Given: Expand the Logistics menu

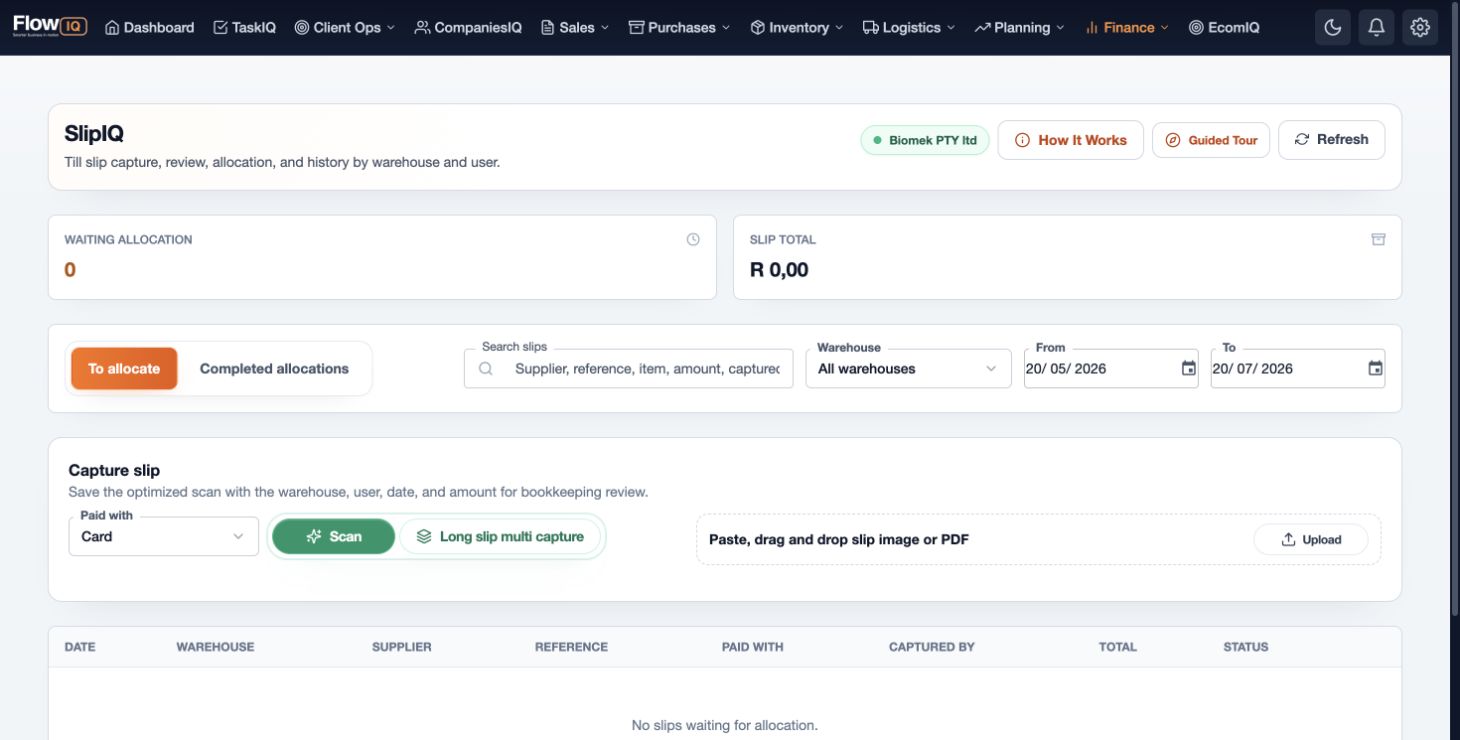Looking at the screenshot, I should [x=909, y=28].
